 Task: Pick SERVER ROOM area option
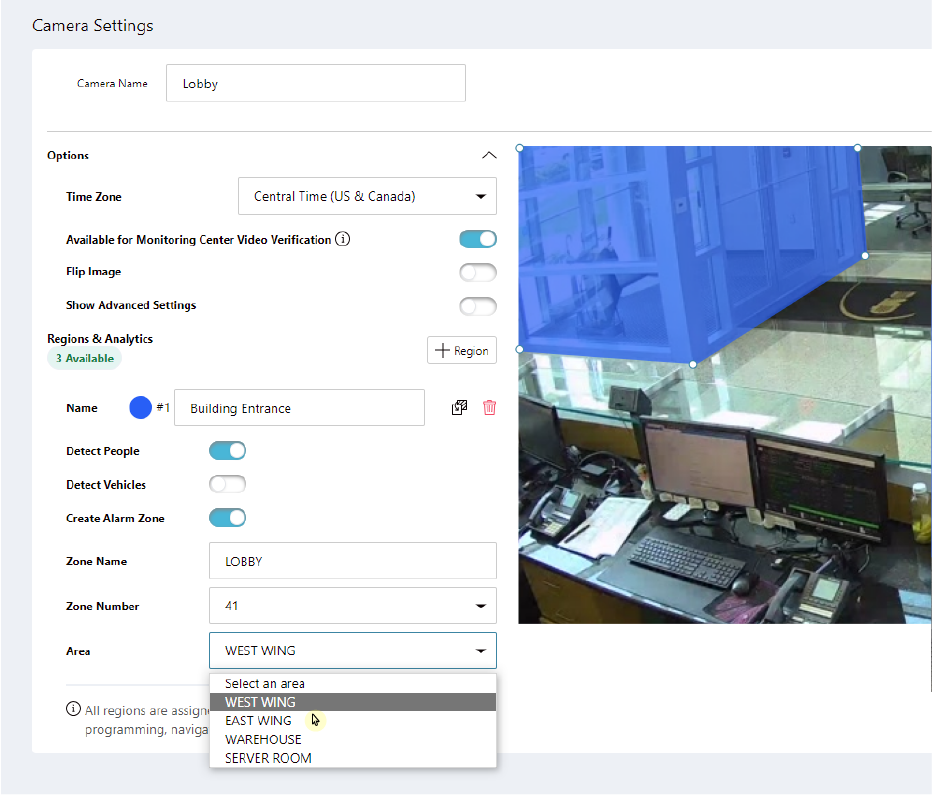point(268,758)
